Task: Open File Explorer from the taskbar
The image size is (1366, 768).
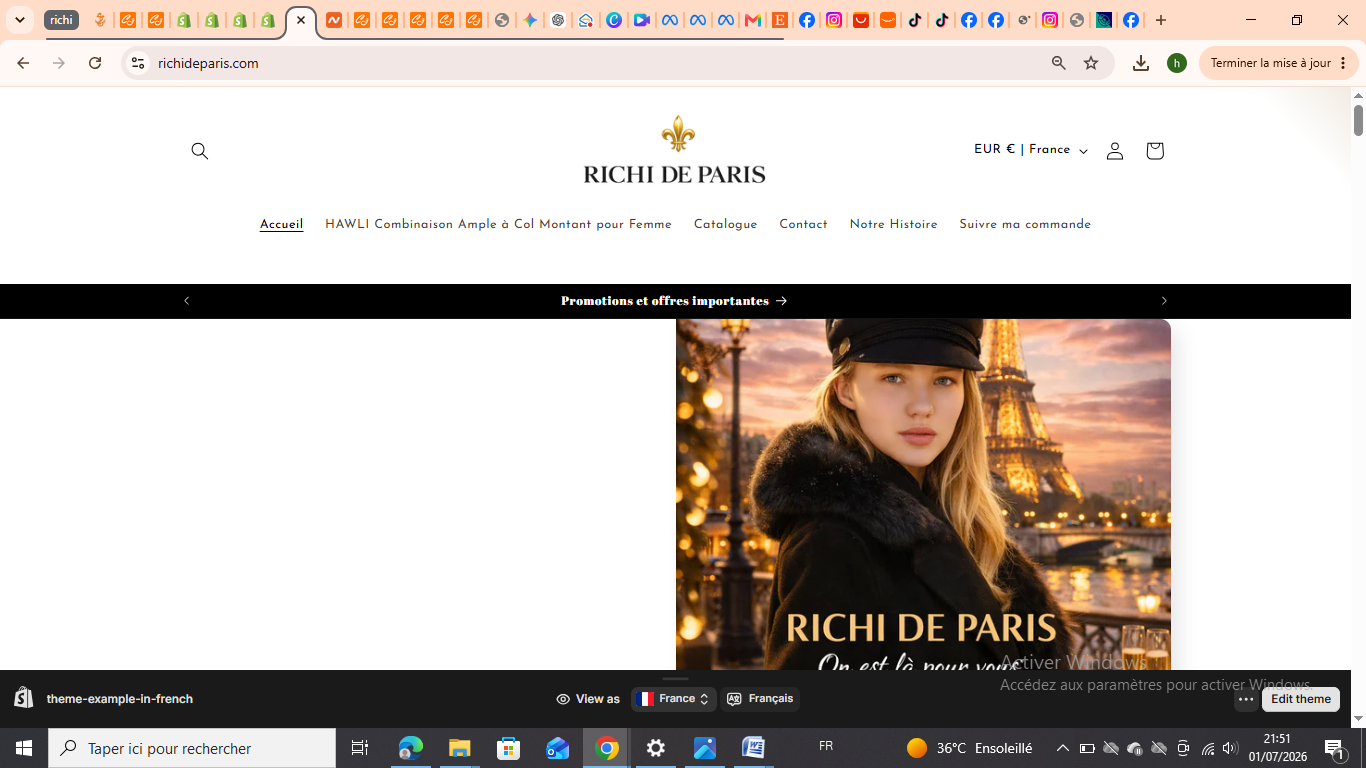Action: (459, 748)
